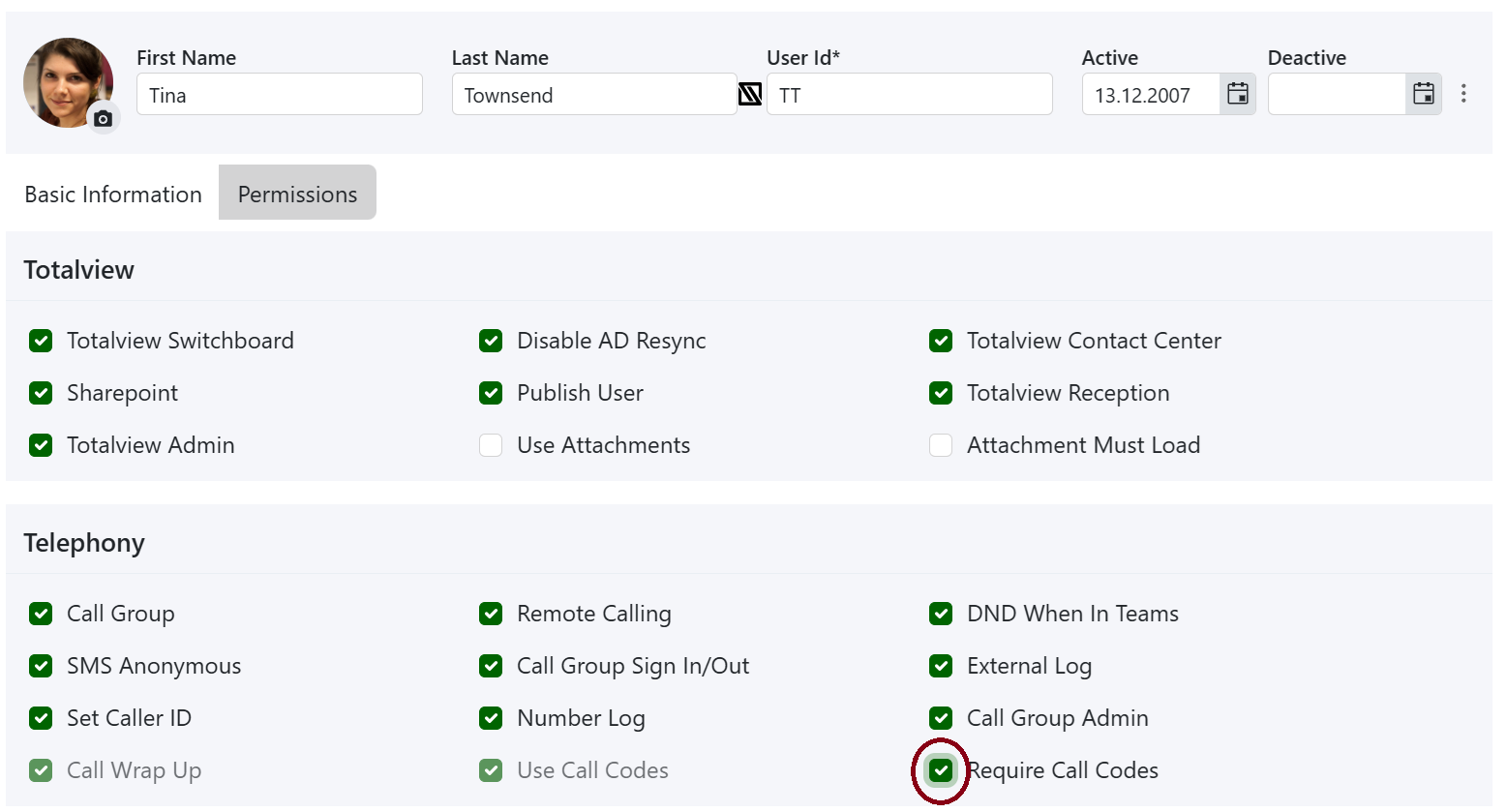
Task: Click the Active date field
Action: pos(1151,95)
